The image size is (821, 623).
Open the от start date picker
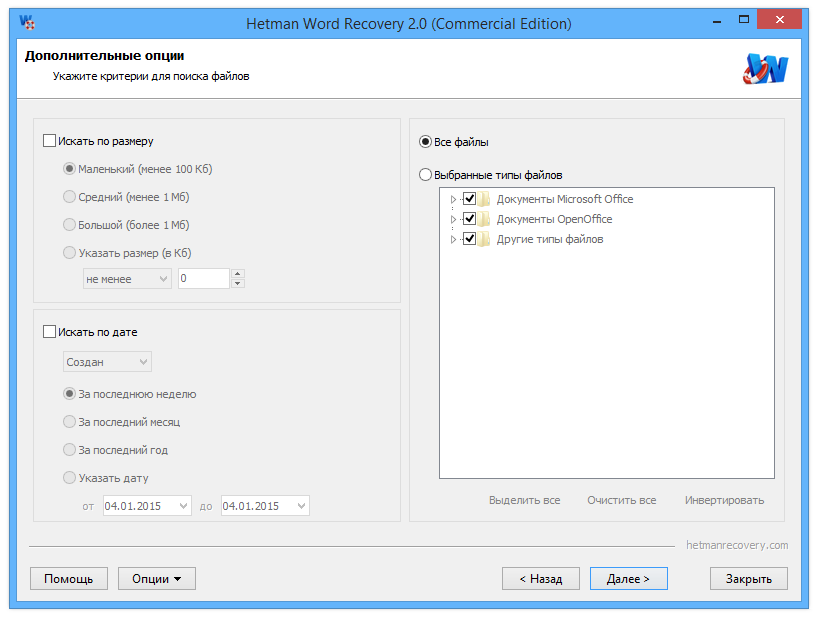pyautogui.click(x=147, y=506)
